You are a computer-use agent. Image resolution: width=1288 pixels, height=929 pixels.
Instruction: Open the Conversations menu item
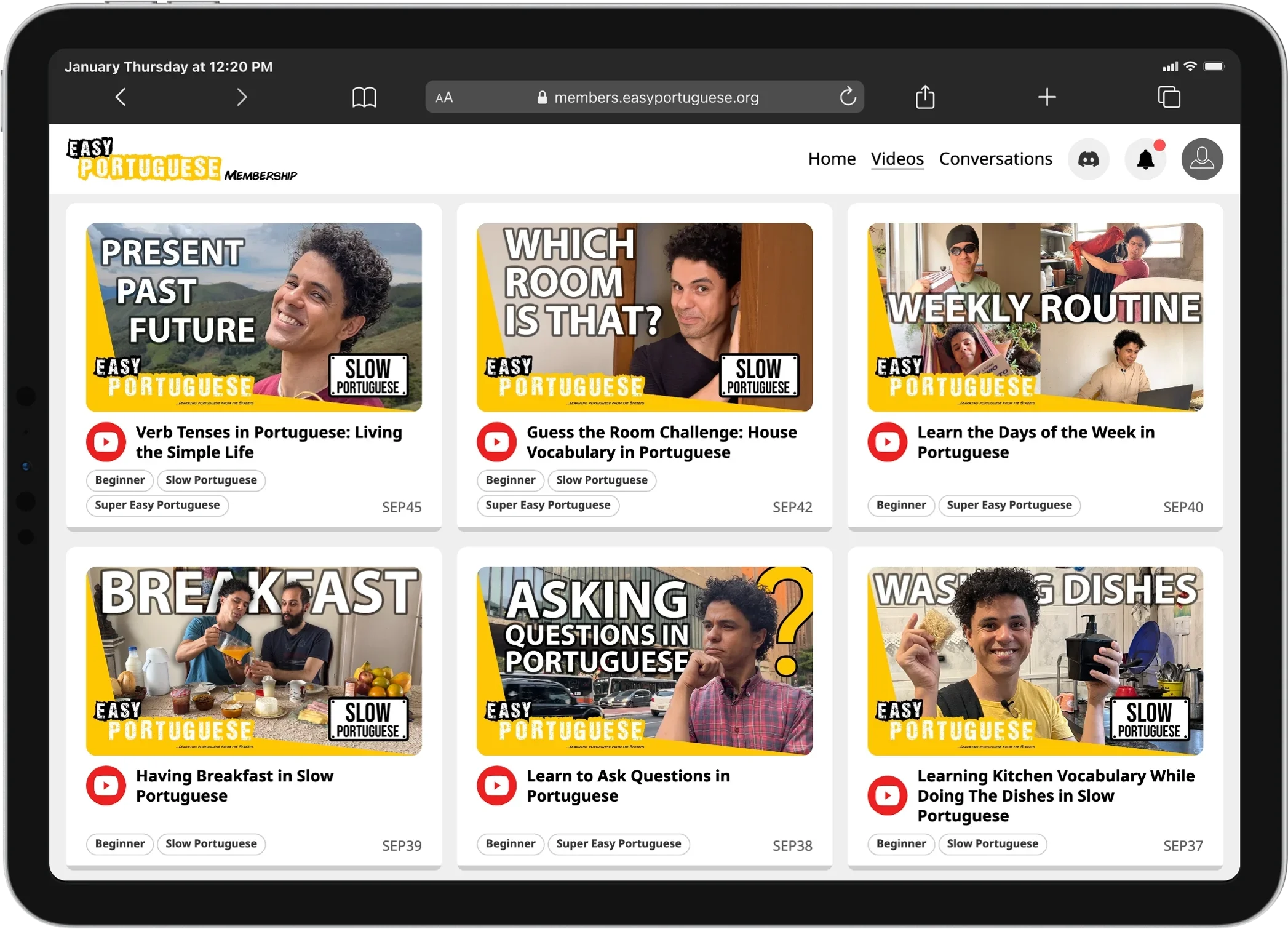click(x=995, y=159)
